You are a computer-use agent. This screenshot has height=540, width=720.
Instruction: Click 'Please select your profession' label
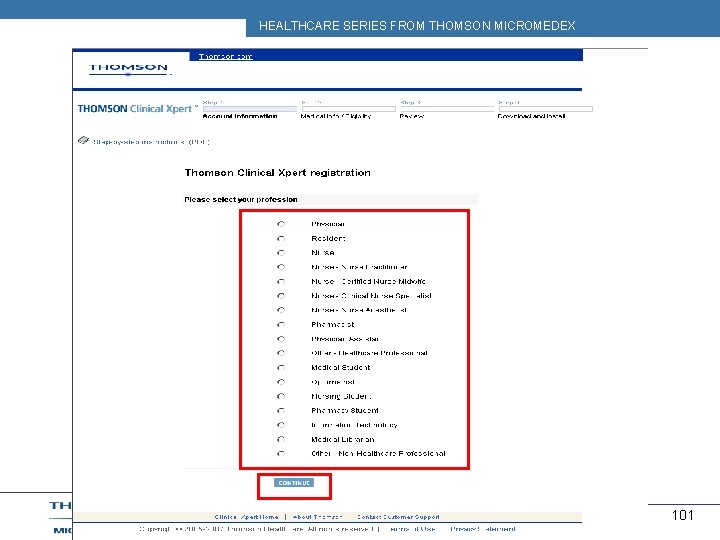[241, 199]
